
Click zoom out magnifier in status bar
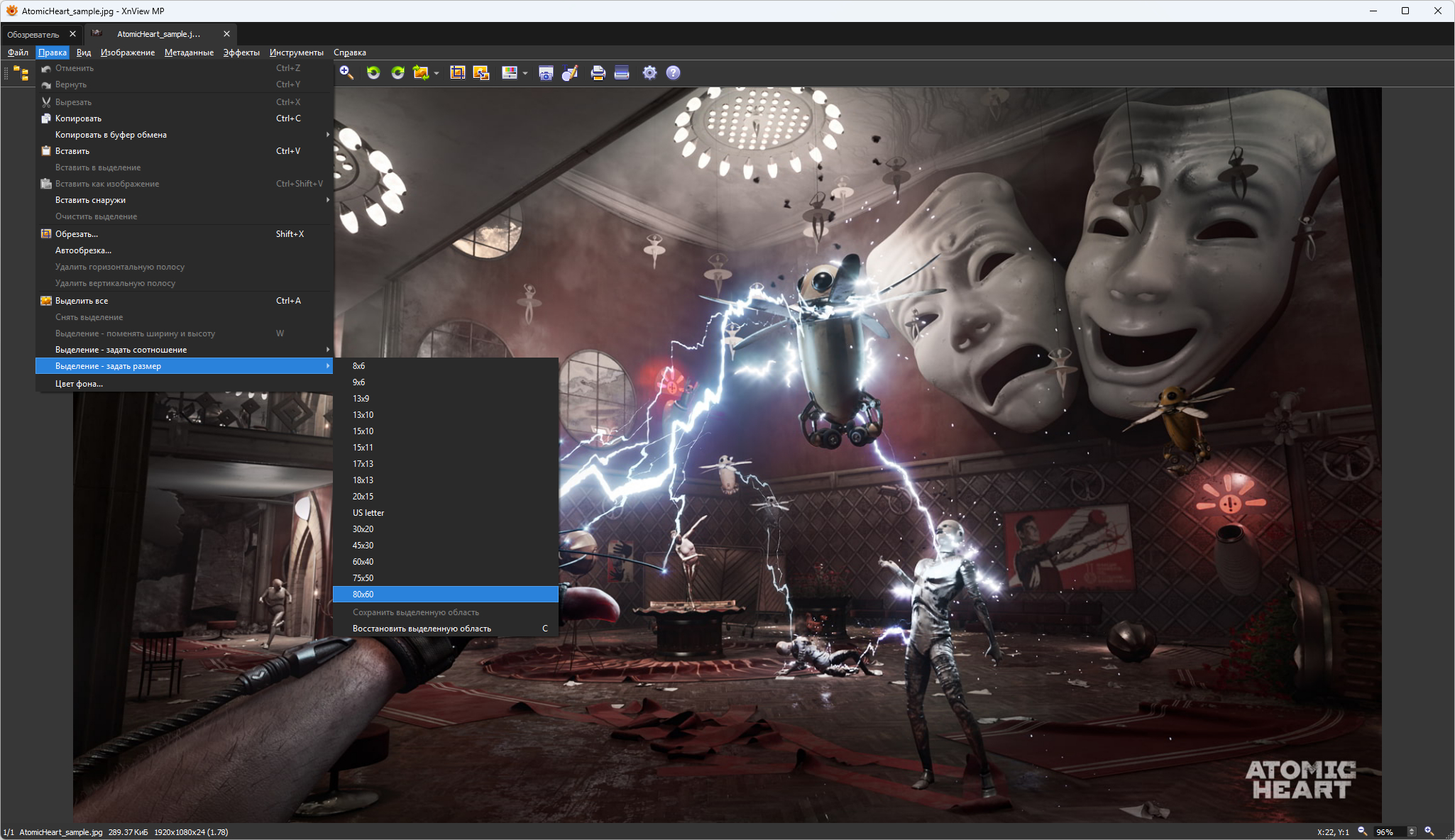click(x=1362, y=831)
